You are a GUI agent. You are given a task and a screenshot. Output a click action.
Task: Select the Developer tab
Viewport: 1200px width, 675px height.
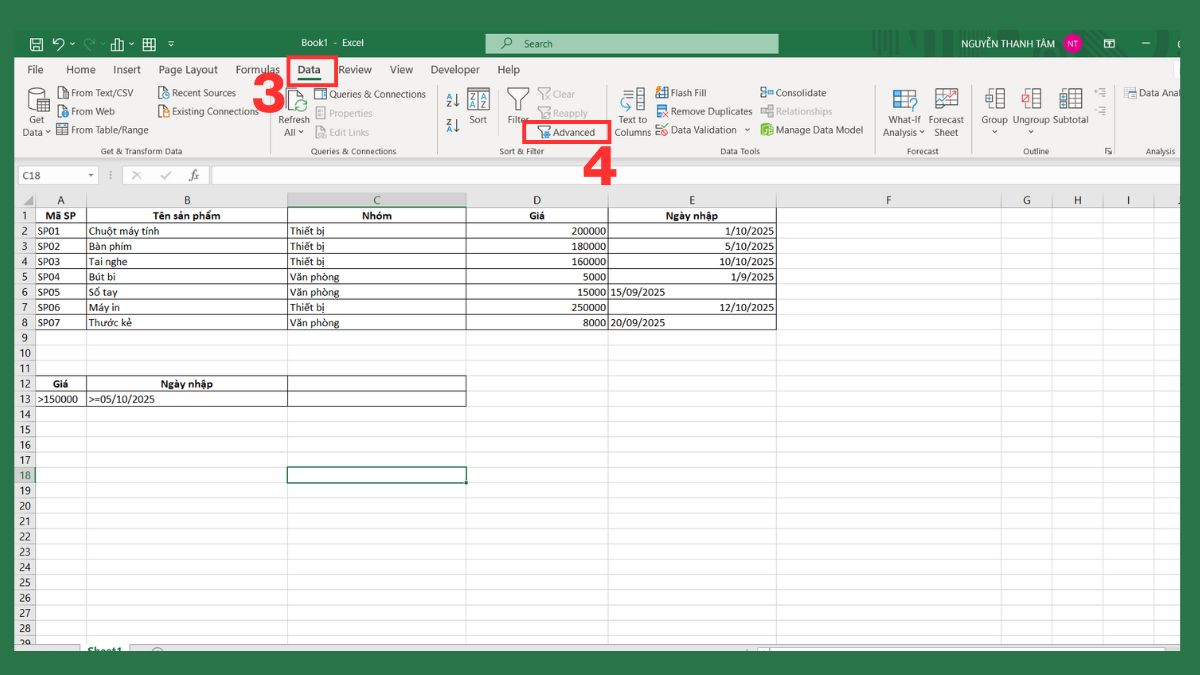click(x=455, y=70)
